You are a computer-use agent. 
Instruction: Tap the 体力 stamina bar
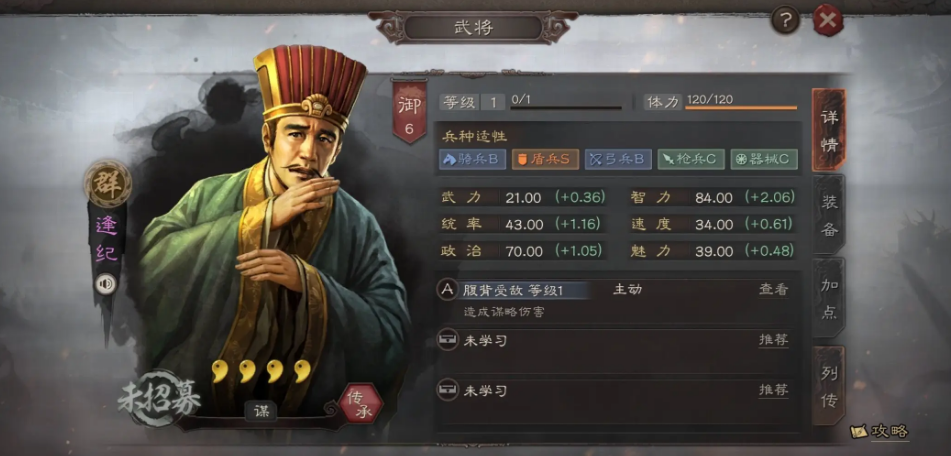click(741, 108)
